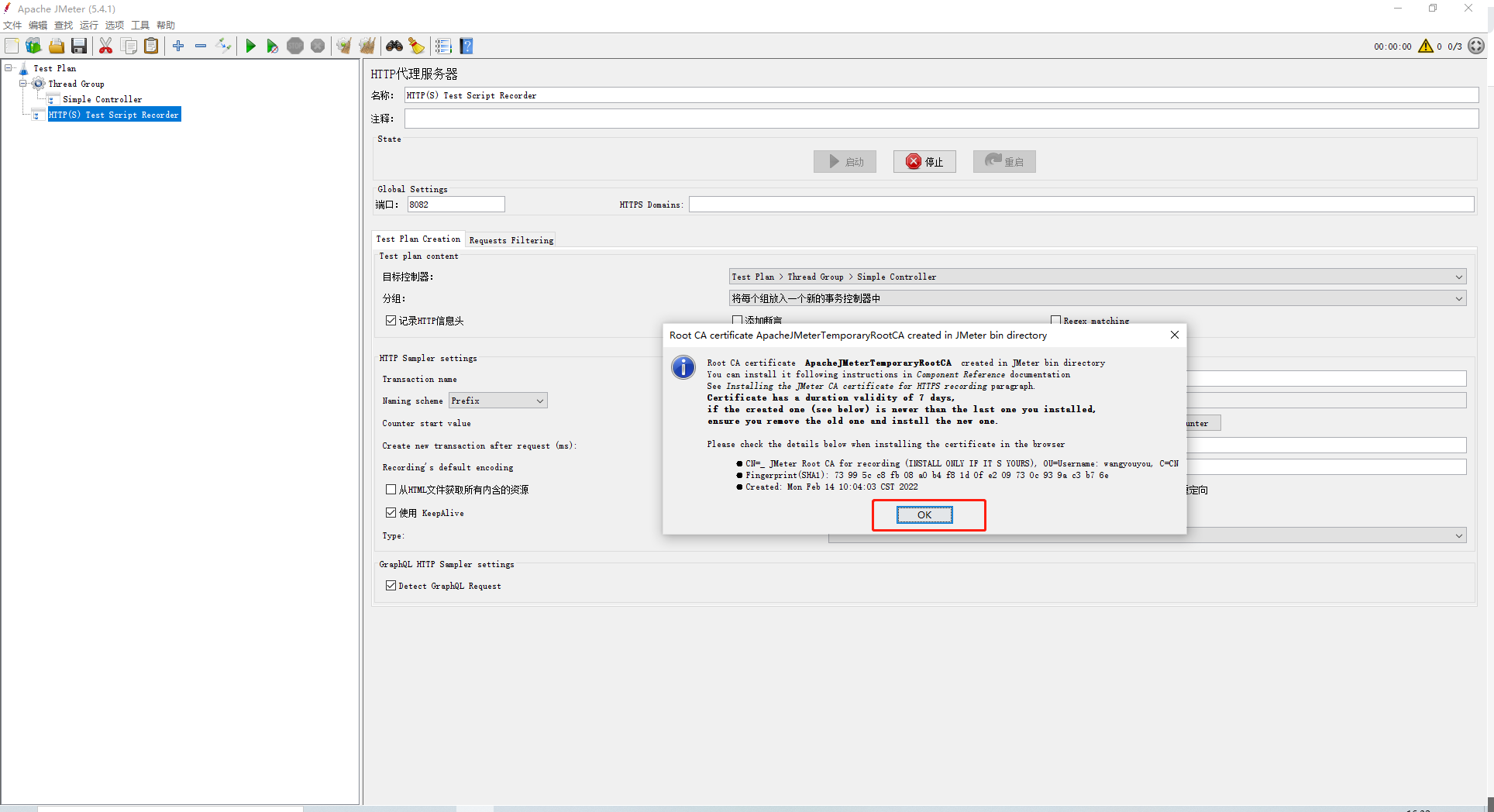Click the Copy icon in toolbar

(129, 46)
